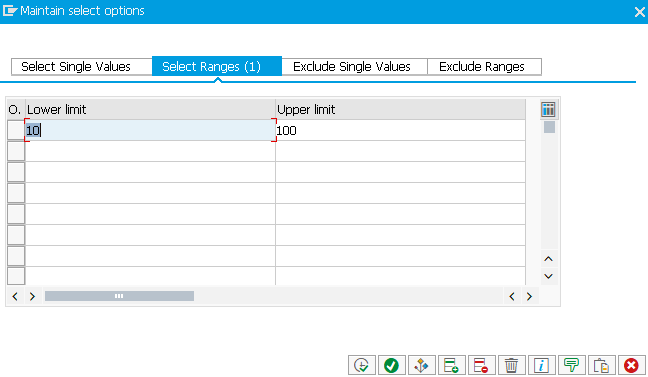Click the vertical scroll down chevron
This screenshot has height=377, width=648.
pyautogui.click(x=548, y=276)
